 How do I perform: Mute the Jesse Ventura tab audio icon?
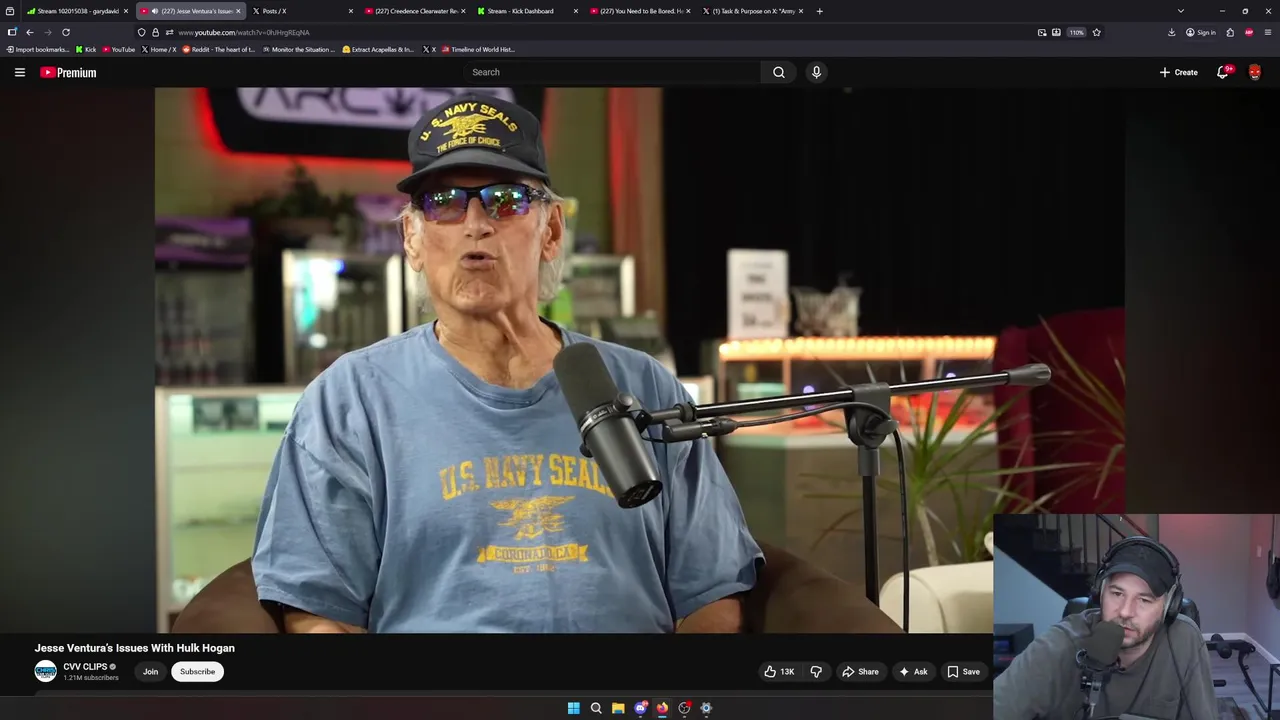point(155,11)
